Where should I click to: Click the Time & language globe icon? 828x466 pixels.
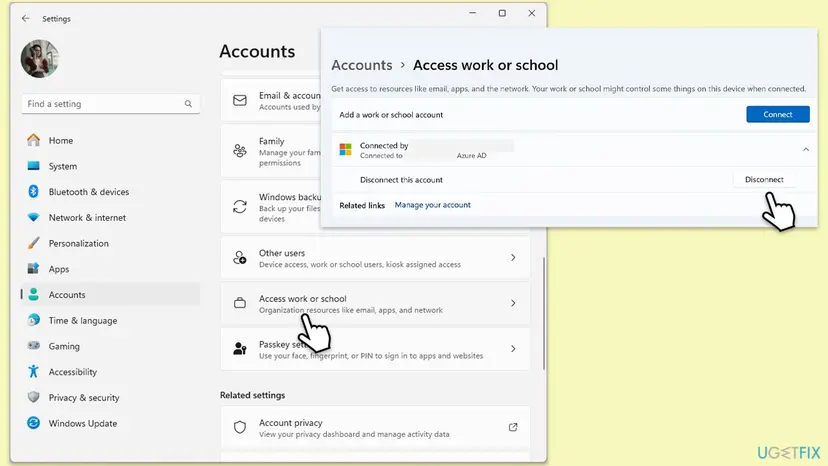click(x=34, y=320)
